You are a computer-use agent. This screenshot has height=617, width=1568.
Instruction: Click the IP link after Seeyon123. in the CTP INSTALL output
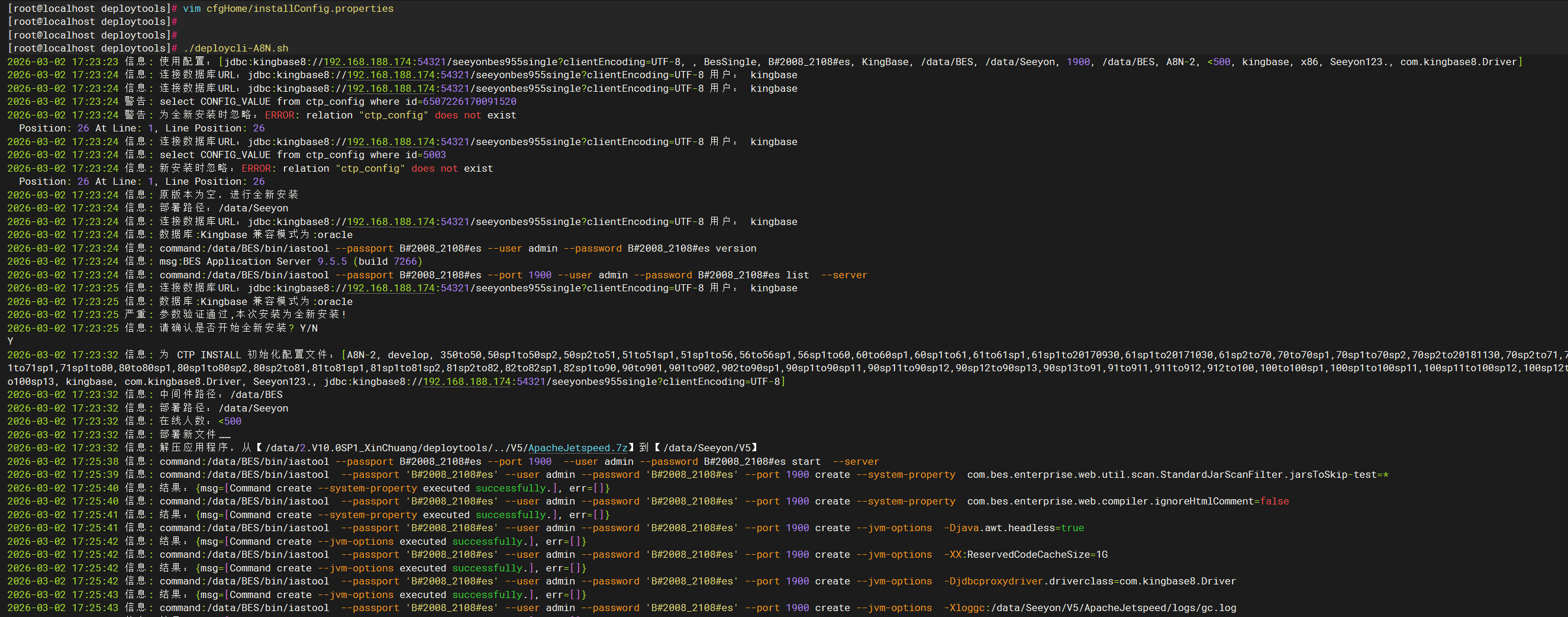pos(466,381)
